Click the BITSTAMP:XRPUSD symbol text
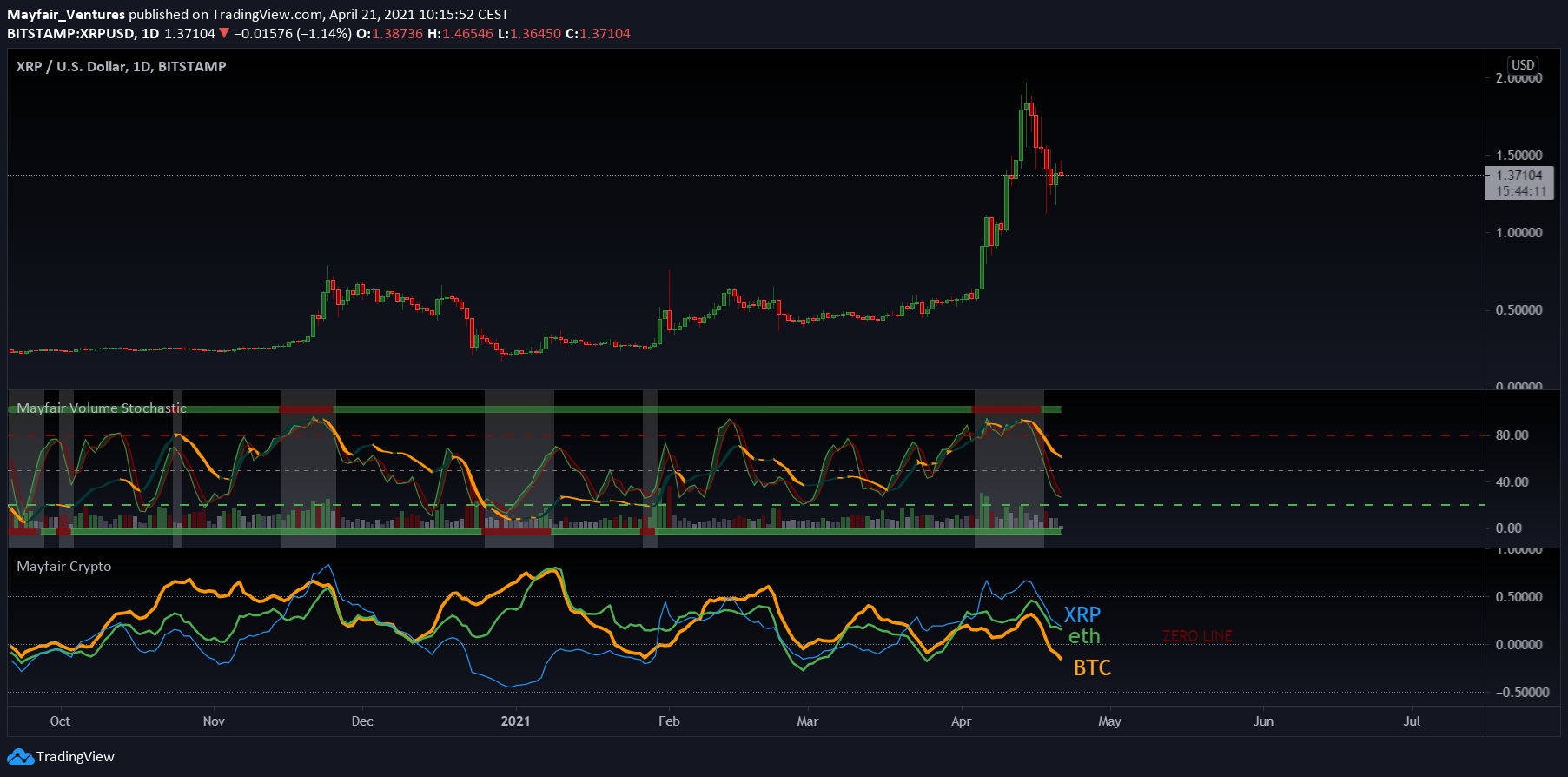 tap(71, 34)
